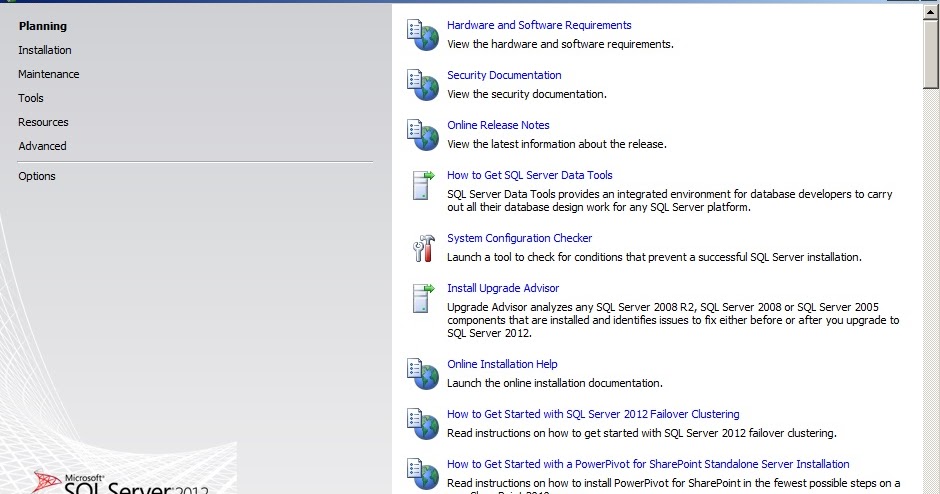Screen dimensions: 940x494
Task: Click the System Configuration Checker tools icon
Action: (423, 248)
